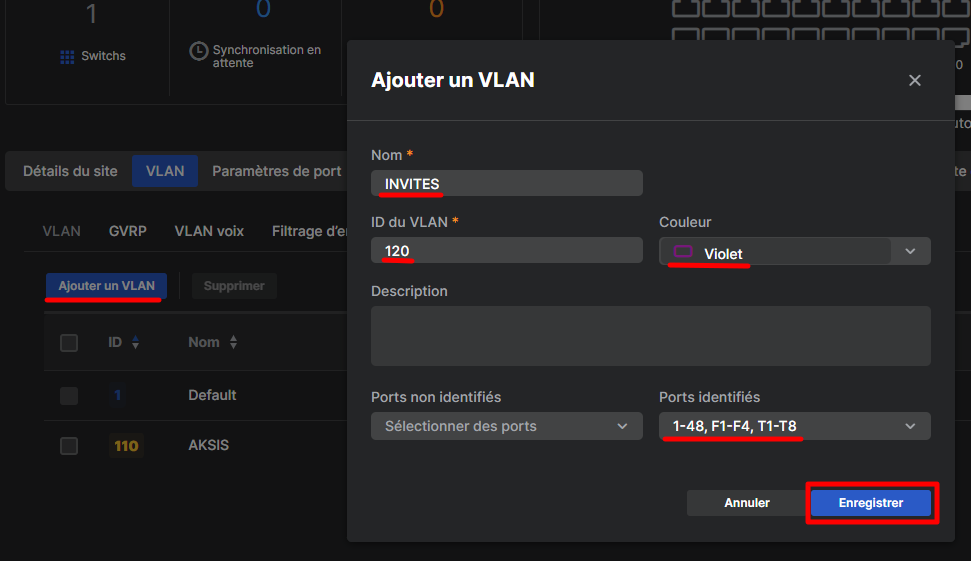
Task: Select VLAN ID 1 badge
Action: [118, 395]
